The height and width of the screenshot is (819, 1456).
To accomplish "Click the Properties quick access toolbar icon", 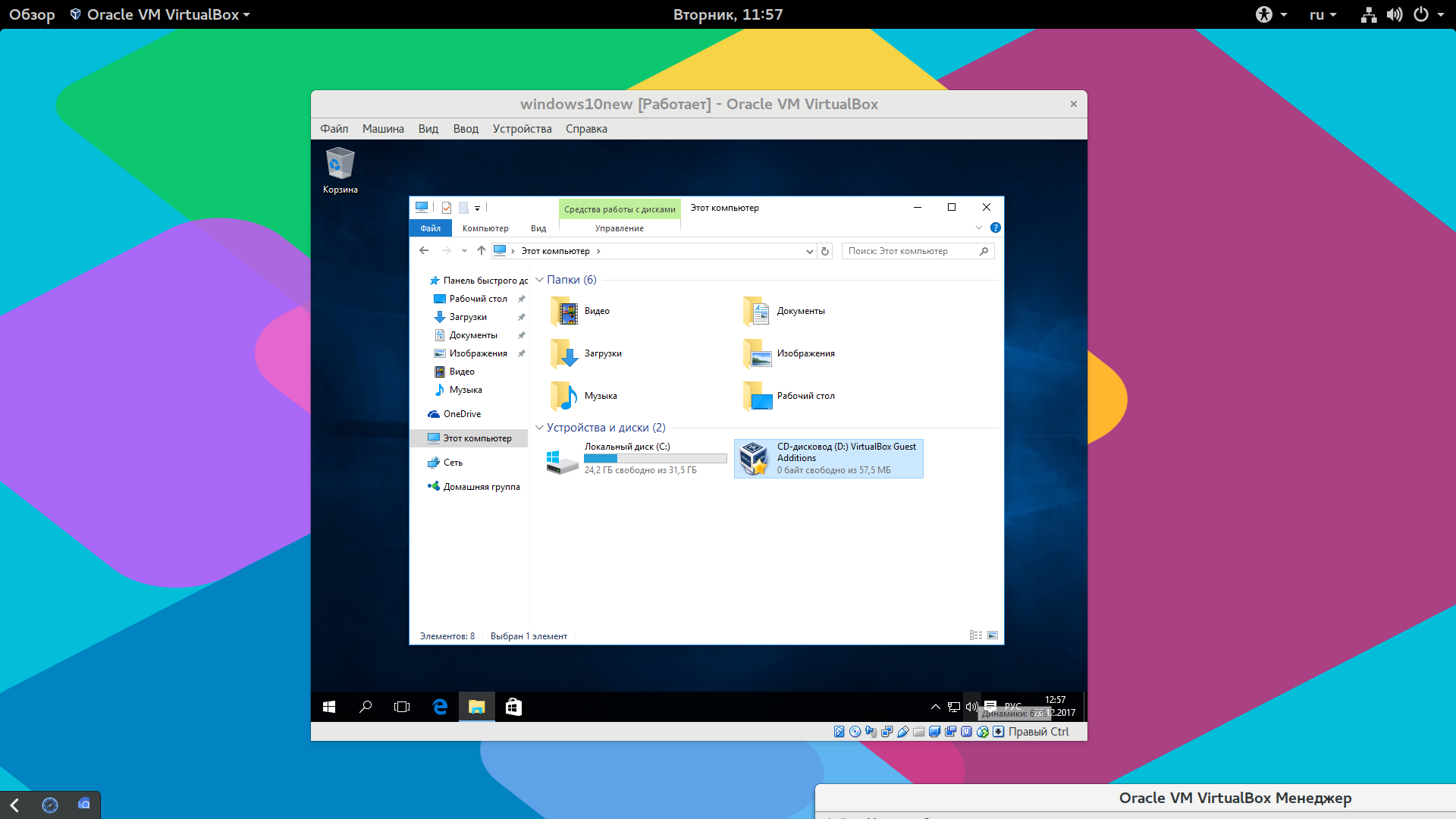I will [x=447, y=208].
